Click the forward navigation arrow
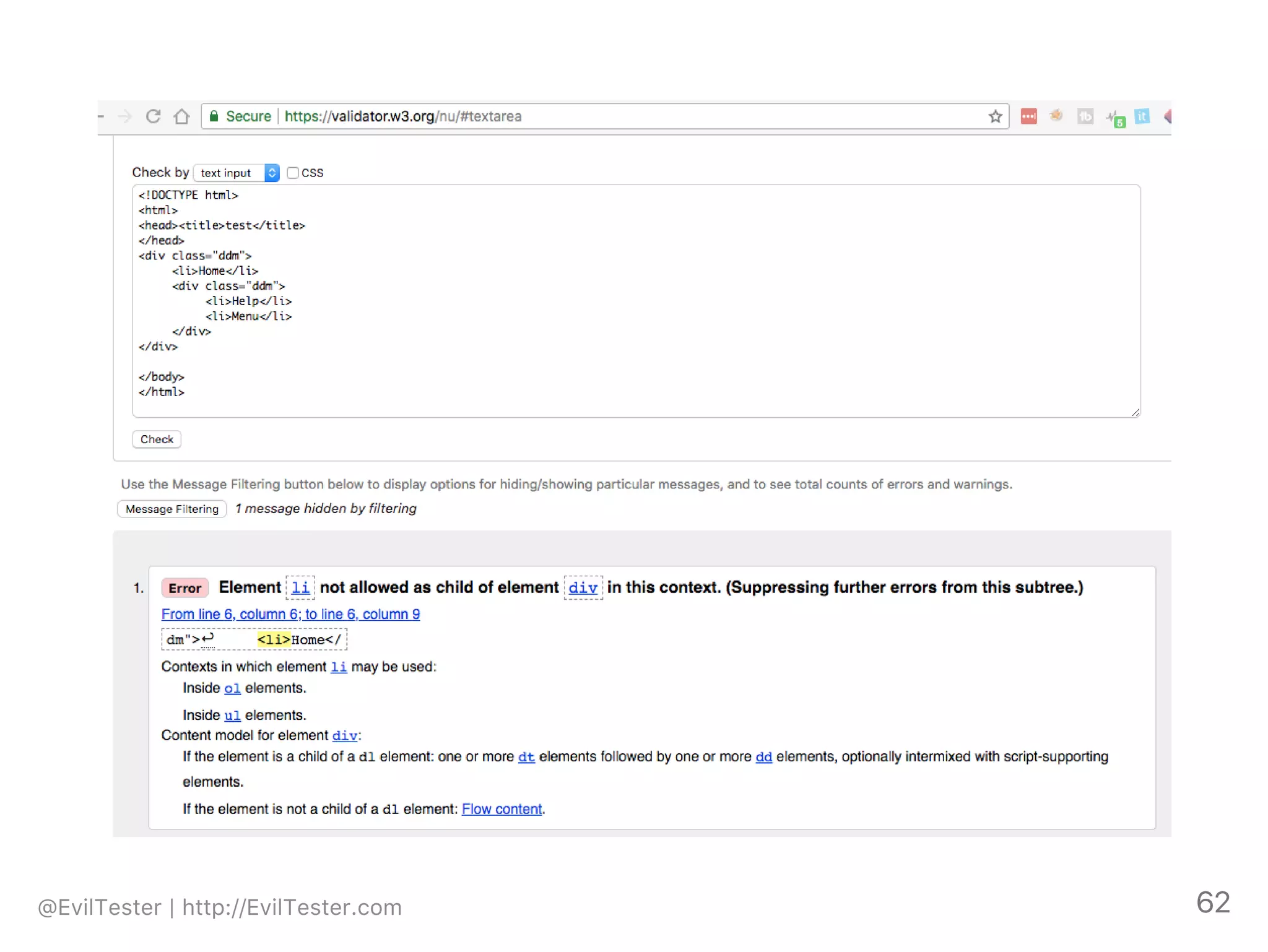The width and height of the screenshot is (1268, 952). tap(125, 116)
